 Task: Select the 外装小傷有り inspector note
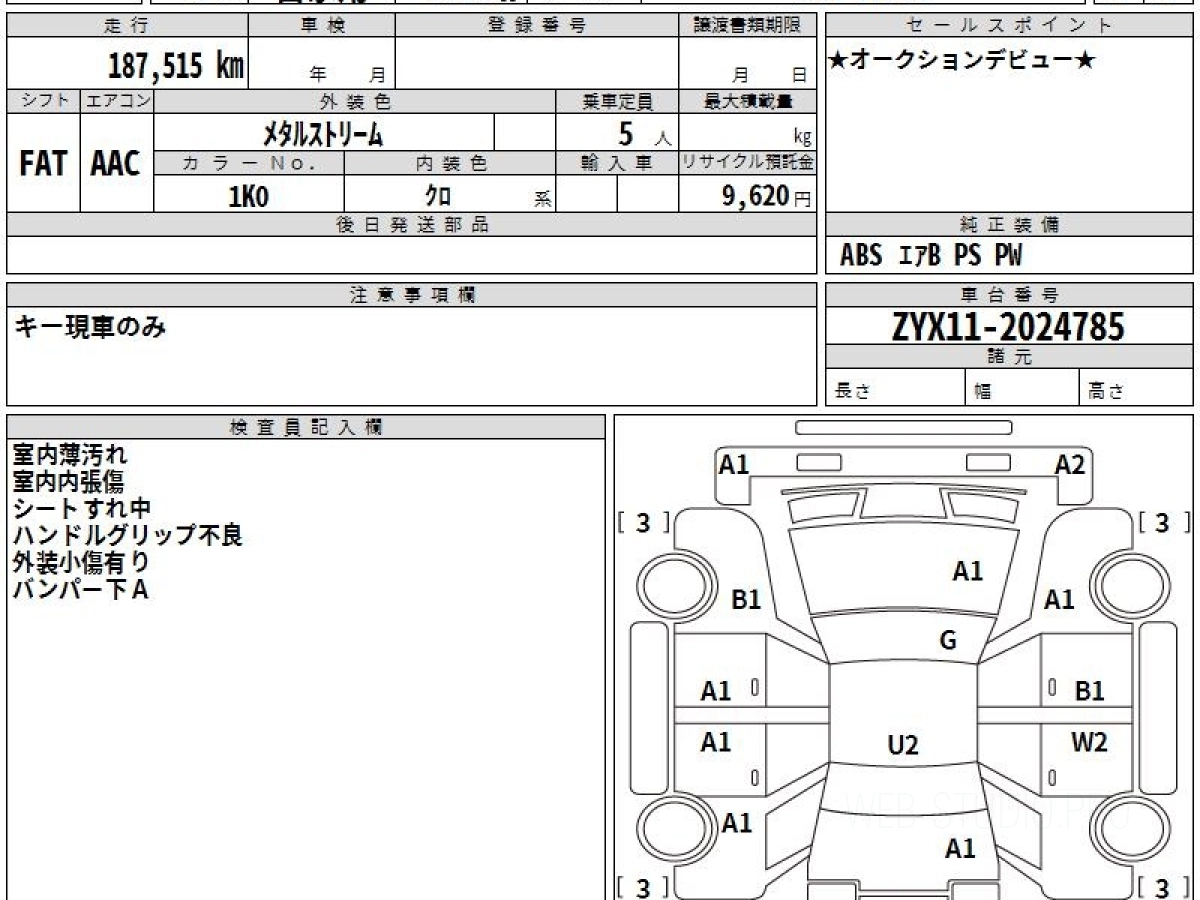[81, 563]
